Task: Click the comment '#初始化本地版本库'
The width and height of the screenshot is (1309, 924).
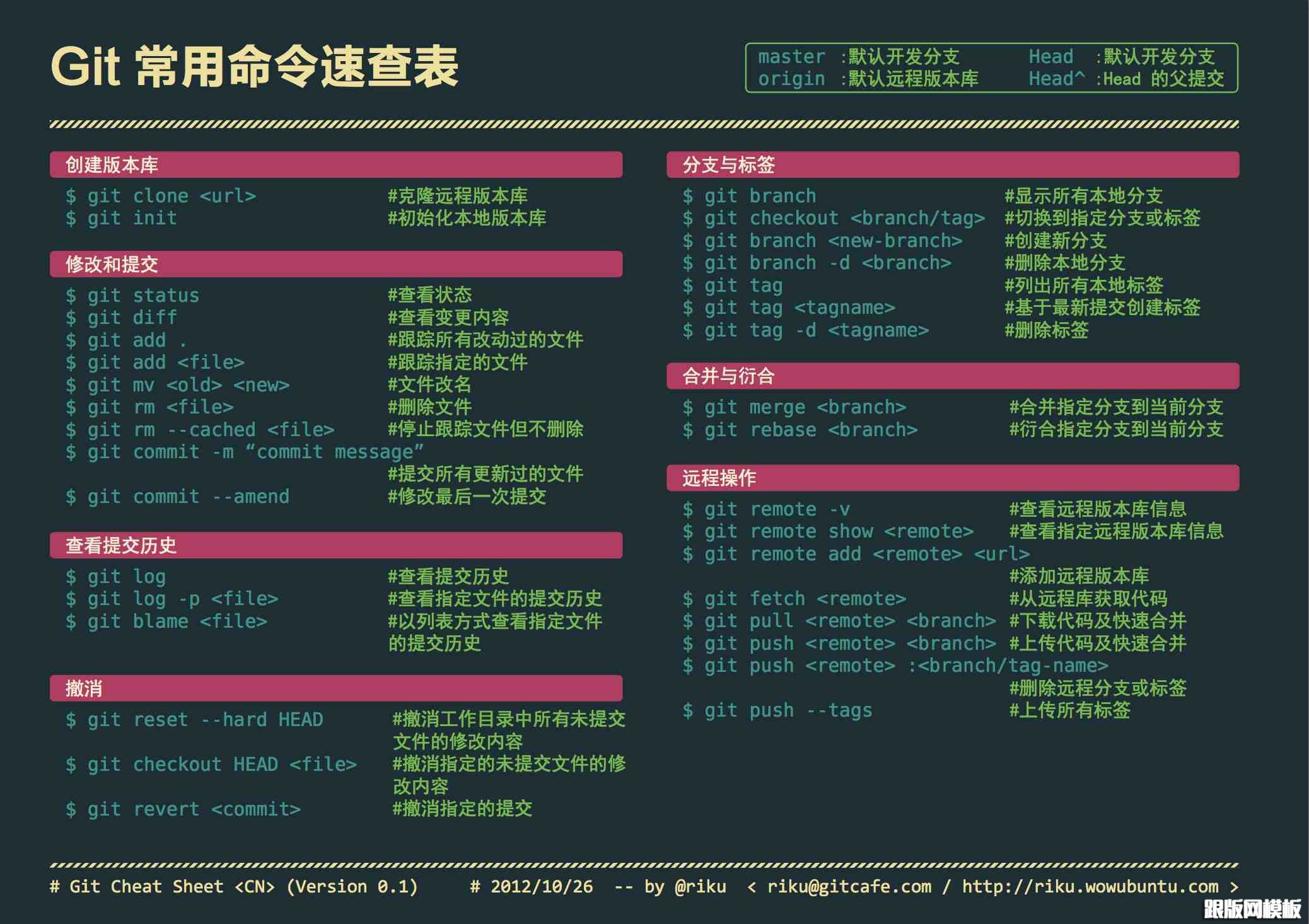Action: [x=467, y=218]
